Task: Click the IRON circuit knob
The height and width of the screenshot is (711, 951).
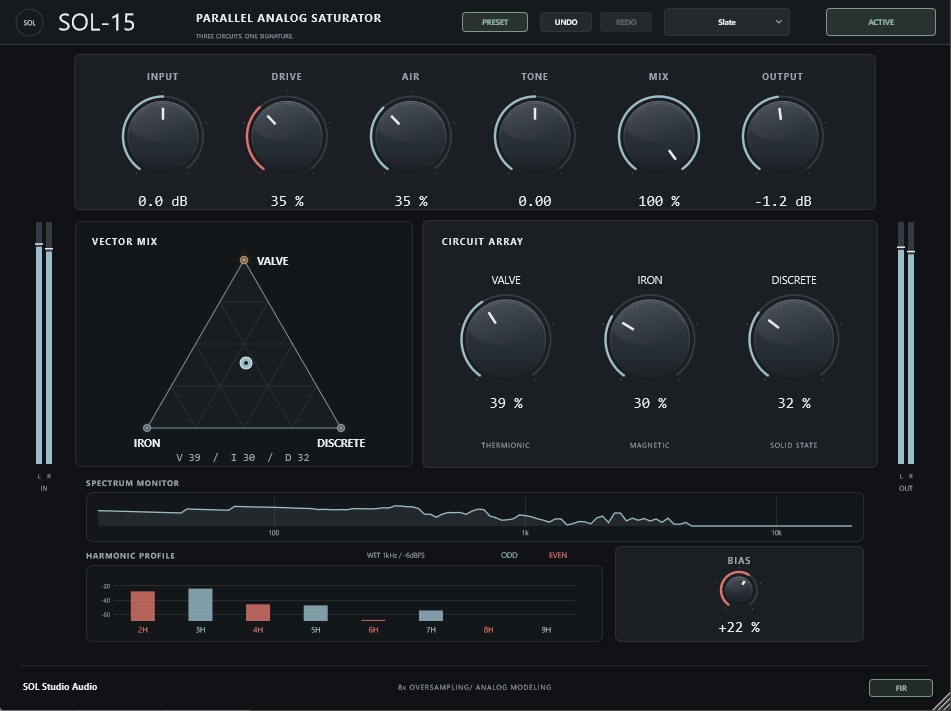Action: (x=650, y=339)
